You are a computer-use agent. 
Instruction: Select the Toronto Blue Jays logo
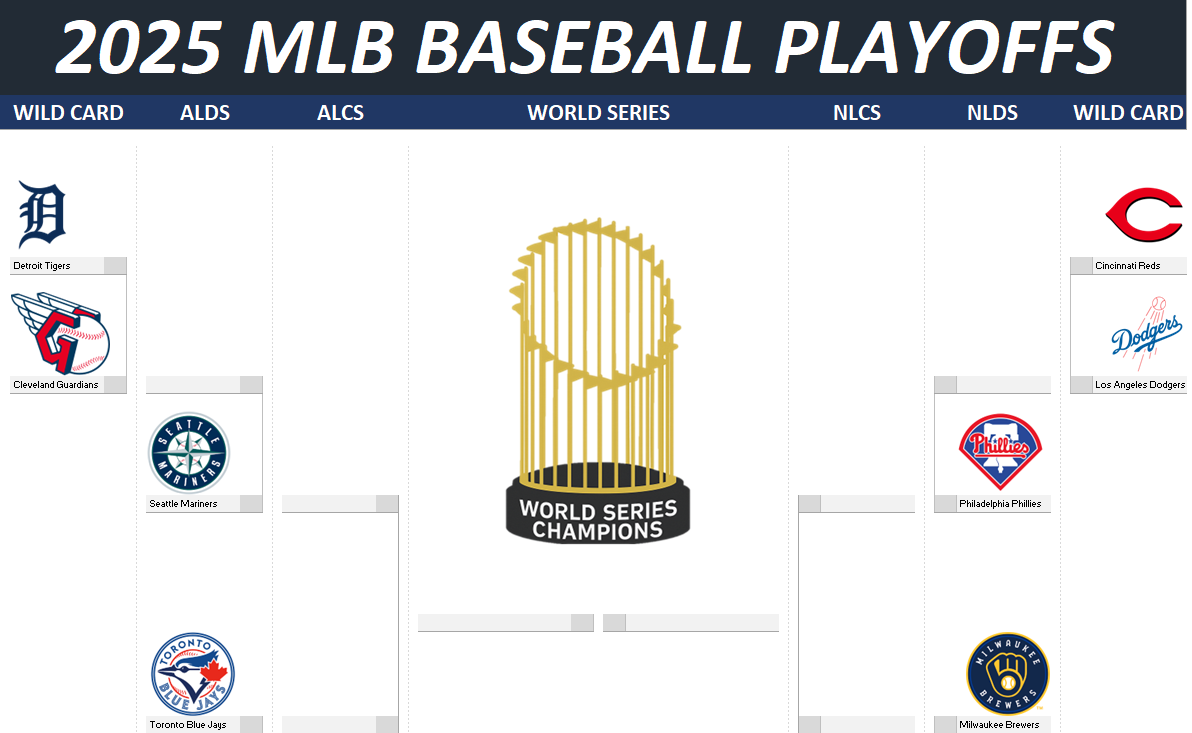tap(192, 674)
